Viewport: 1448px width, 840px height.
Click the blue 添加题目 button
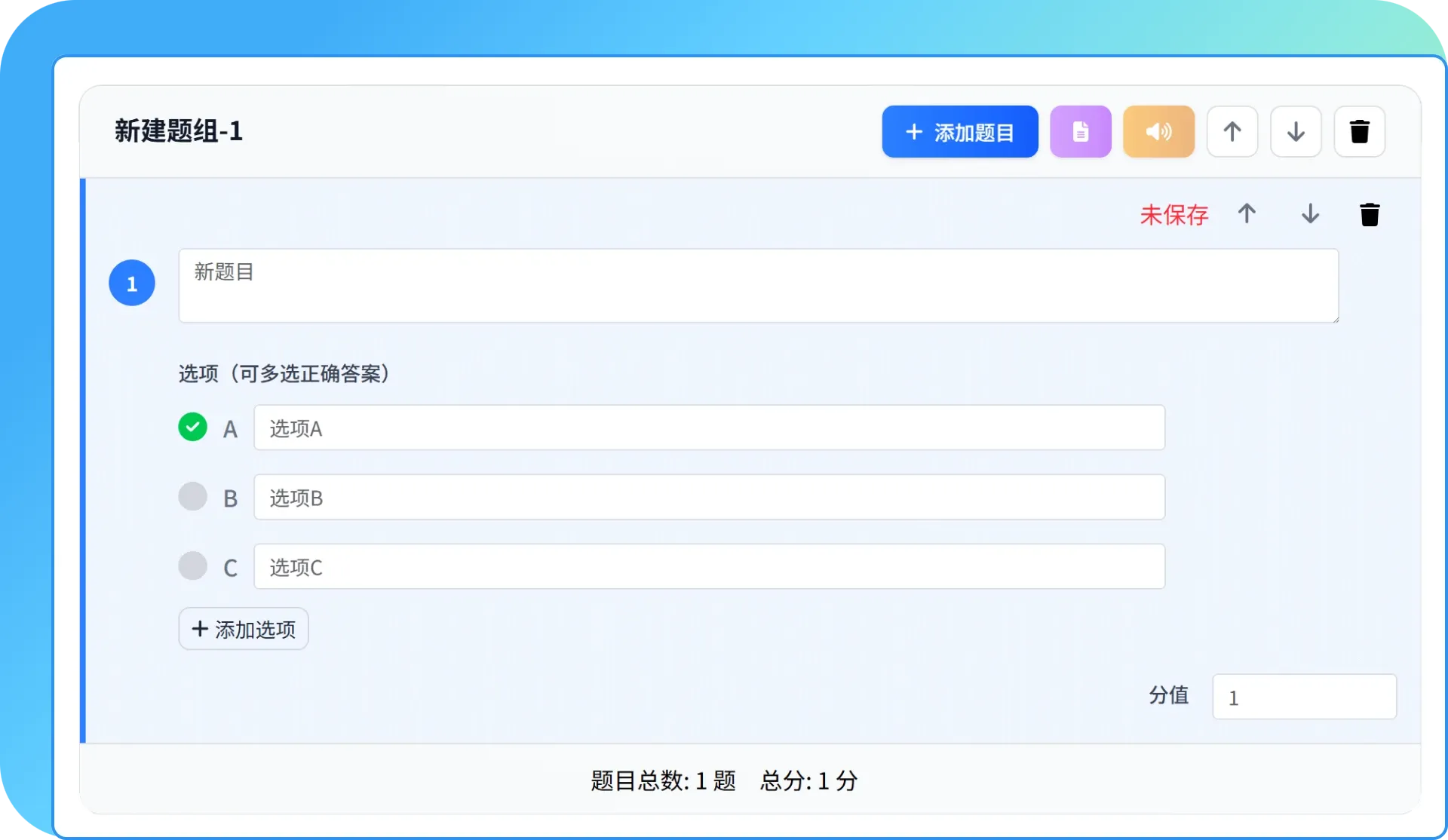960,132
